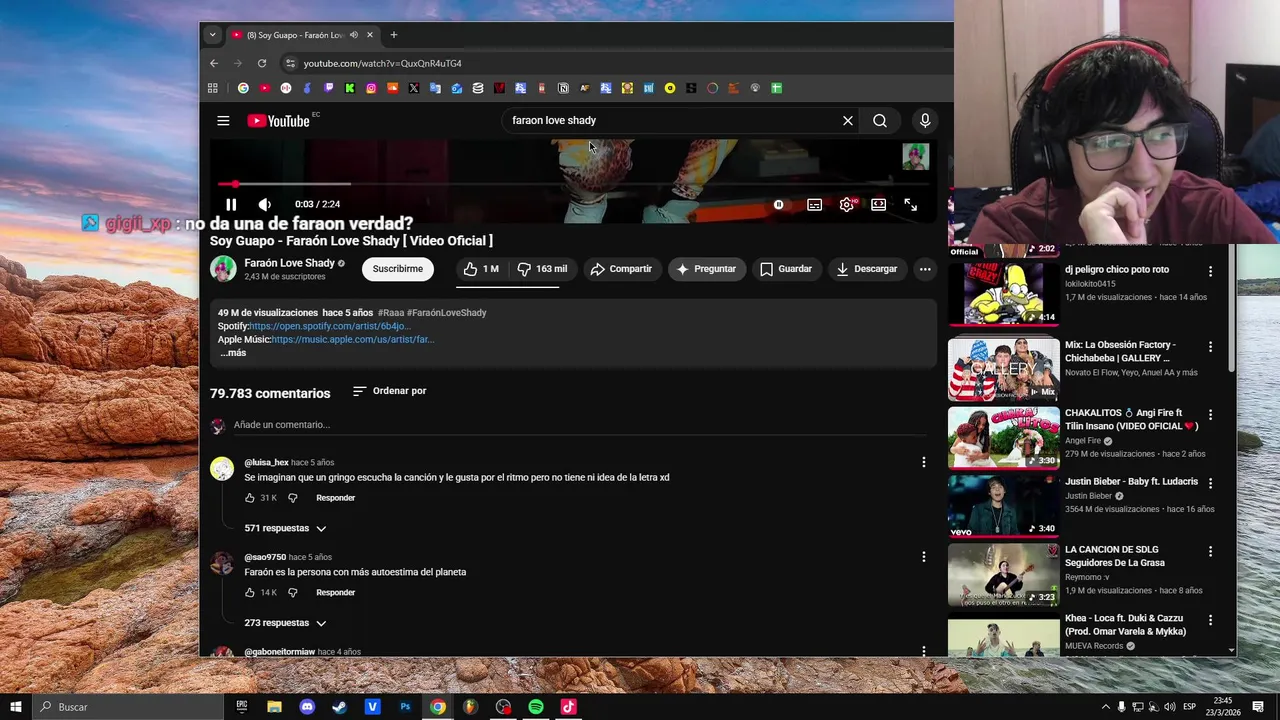Image resolution: width=1280 pixels, height=720 pixels.
Task: Open options for @sao9750's comment
Action: click(924, 557)
